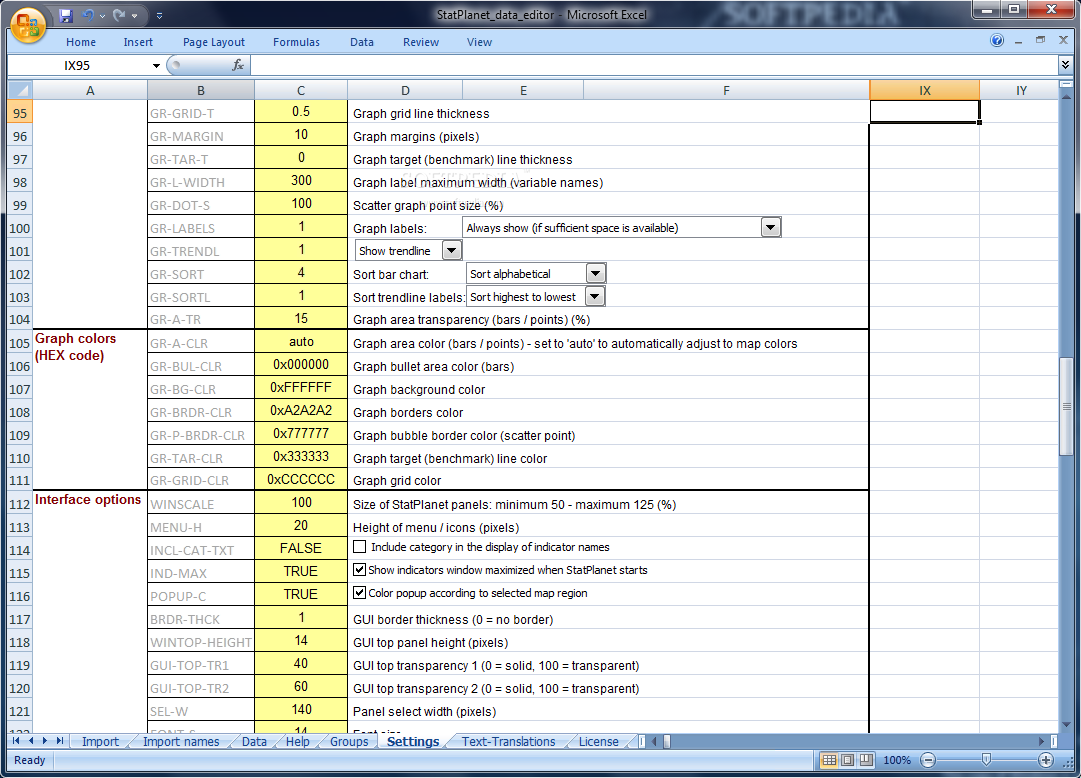Open Excel Help question mark icon
Image resolution: width=1081 pixels, height=778 pixels.
coord(997,41)
